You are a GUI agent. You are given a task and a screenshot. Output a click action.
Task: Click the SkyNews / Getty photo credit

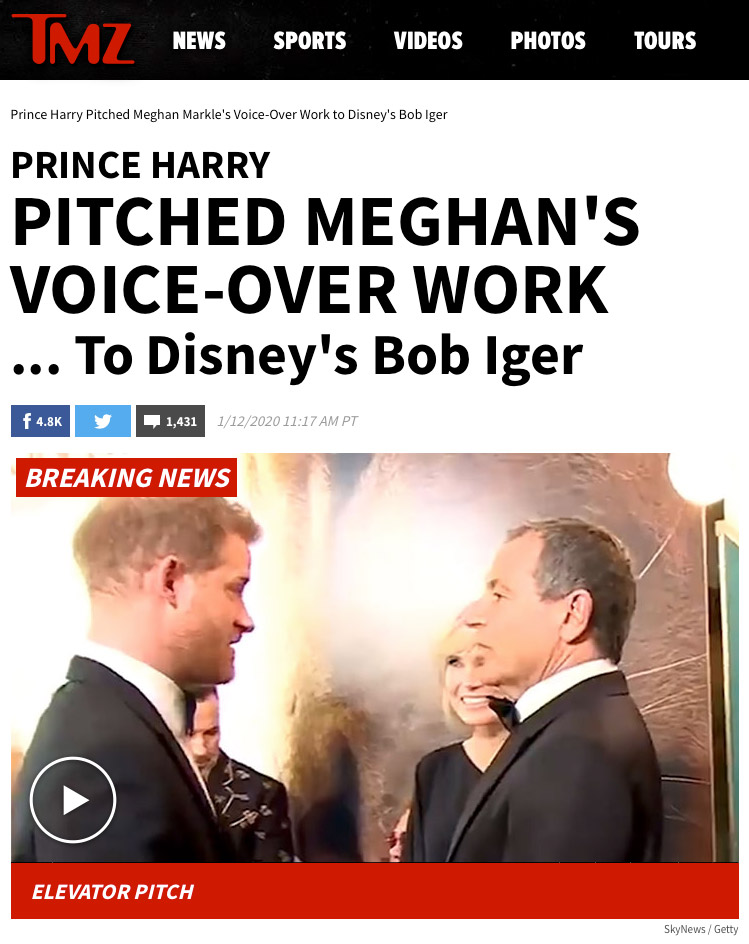point(701,929)
